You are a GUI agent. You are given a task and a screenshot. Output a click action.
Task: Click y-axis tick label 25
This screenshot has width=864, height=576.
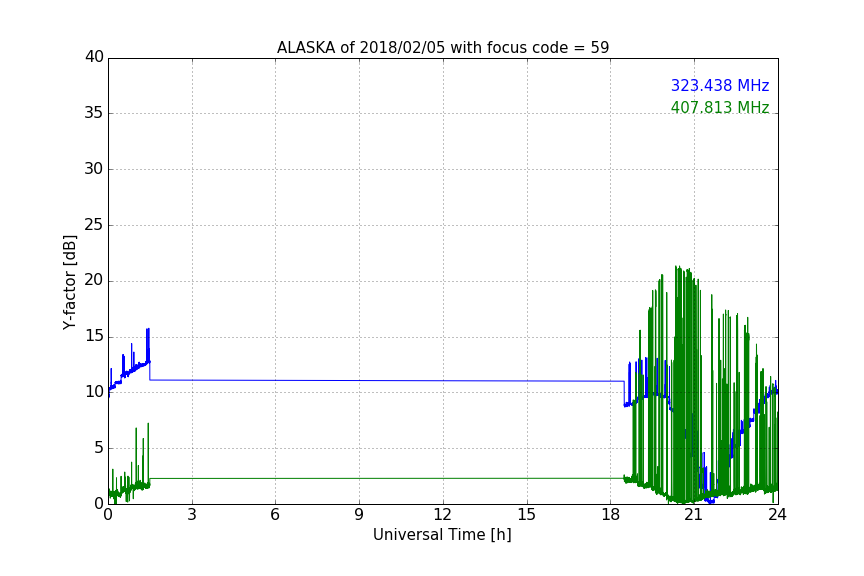click(94, 225)
